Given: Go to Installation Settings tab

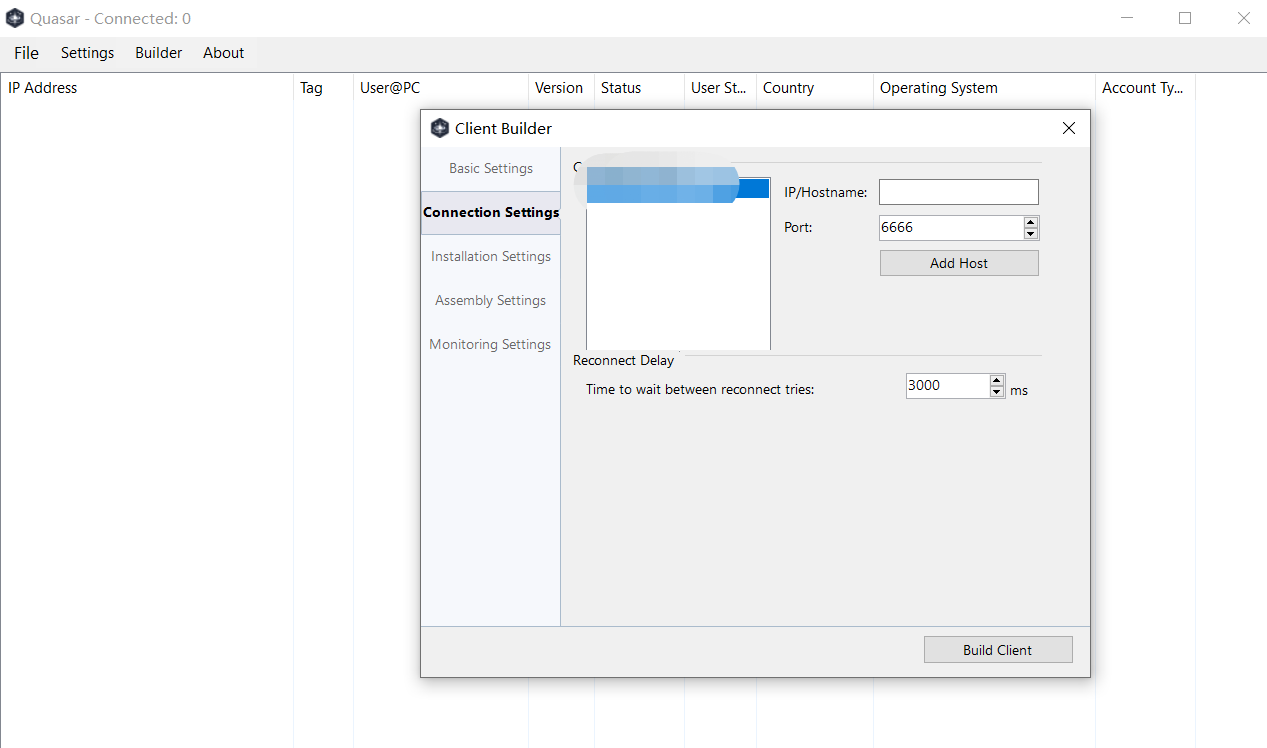Looking at the screenshot, I should coord(490,256).
